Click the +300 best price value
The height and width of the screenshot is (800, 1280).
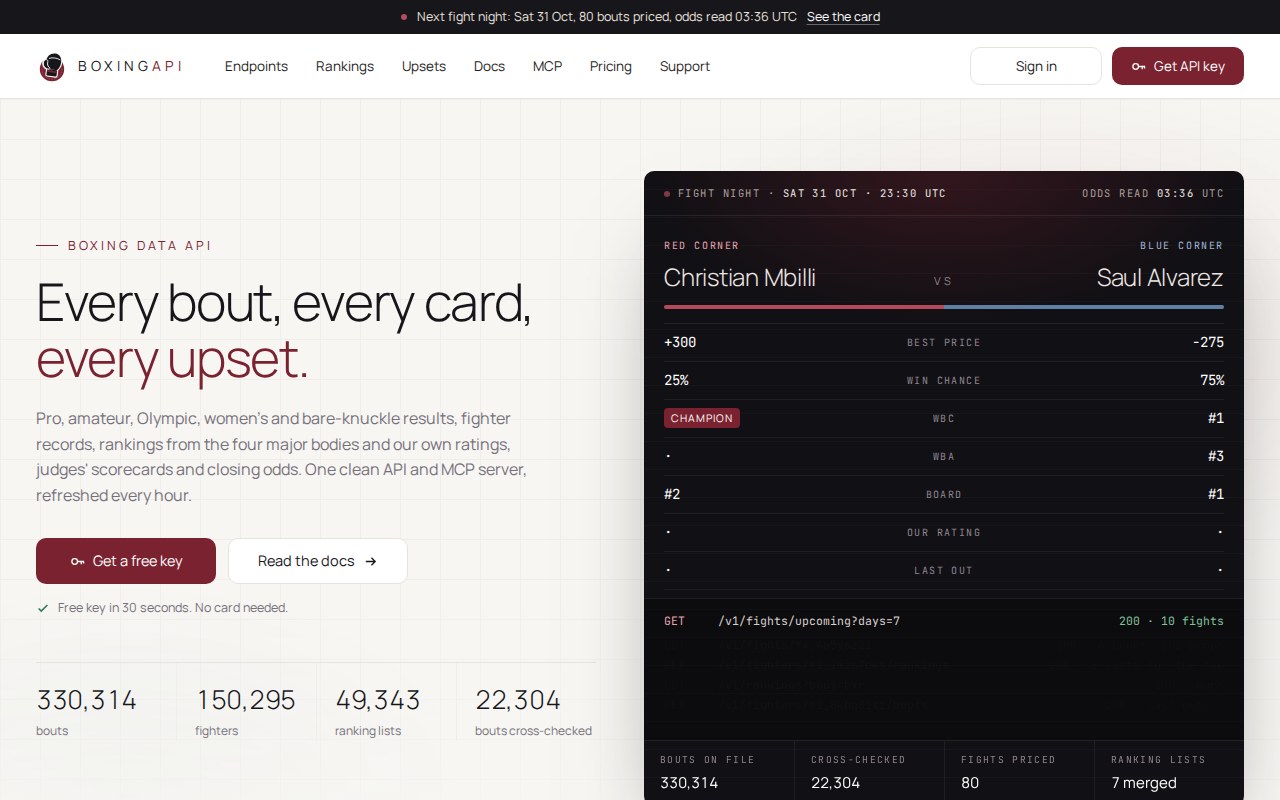pyautogui.click(x=680, y=342)
